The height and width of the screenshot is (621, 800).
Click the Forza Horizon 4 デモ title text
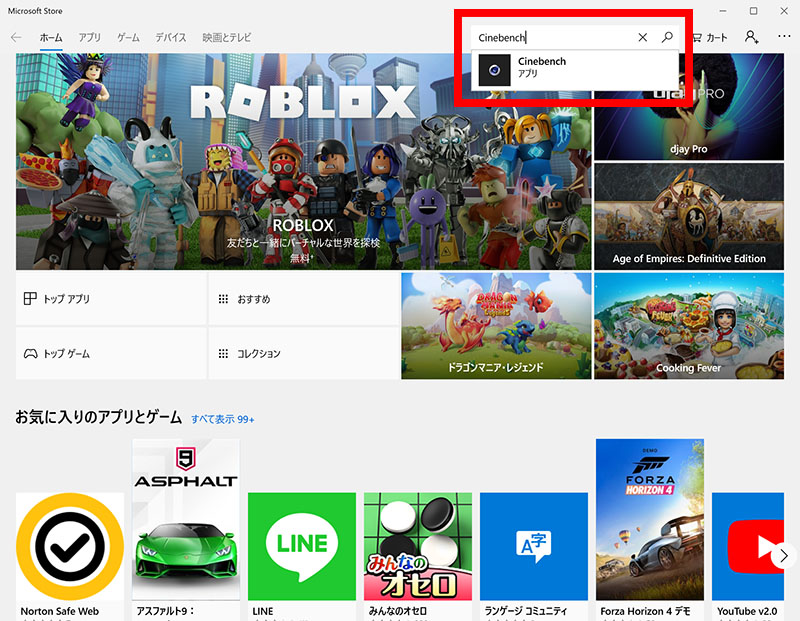pyautogui.click(x=645, y=611)
